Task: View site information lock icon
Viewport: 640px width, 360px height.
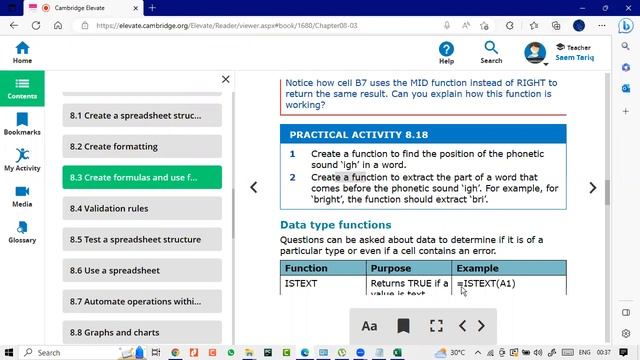Action: tap(84, 26)
